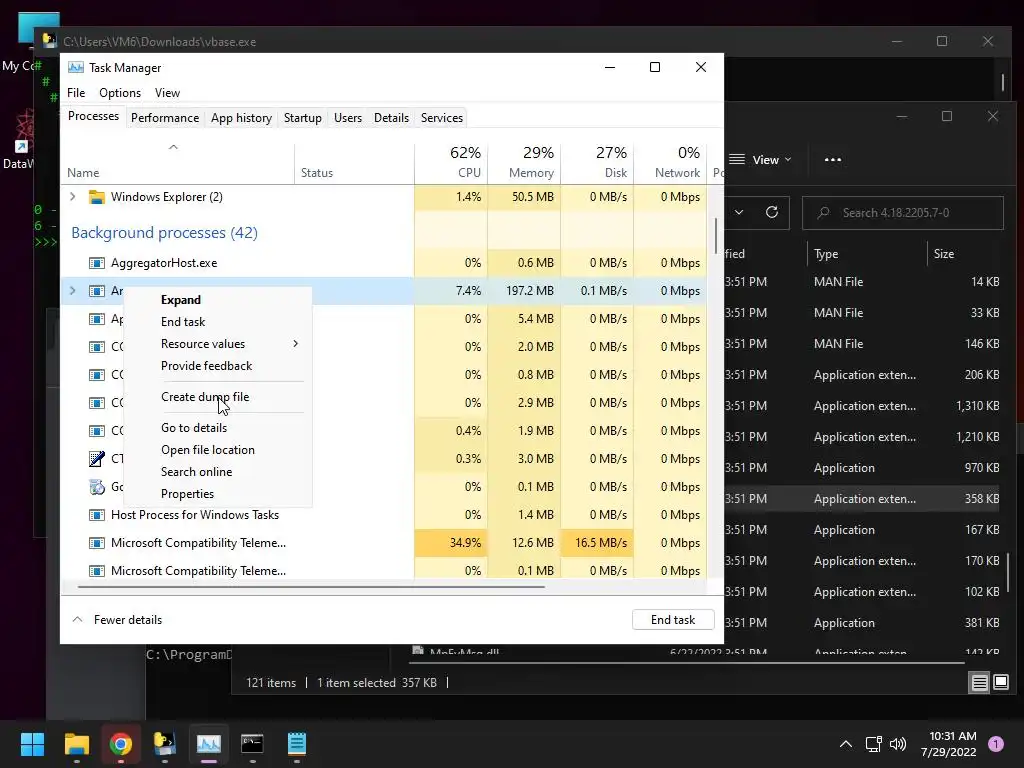The width and height of the screenshot is (1024, 768).
Task: Click the pen-and-paper process icon in list
Action: (x=97, y=458)
